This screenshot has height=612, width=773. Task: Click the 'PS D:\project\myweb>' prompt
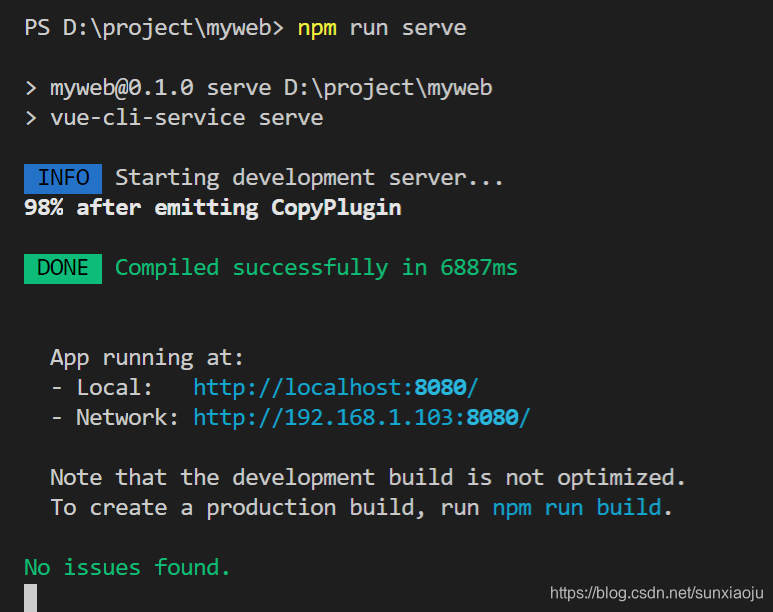point(154,29)
